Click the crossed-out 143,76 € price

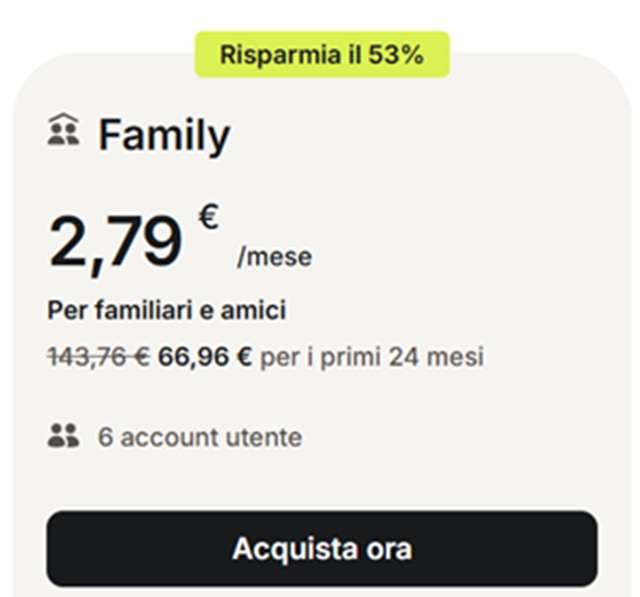pyautogui.click(x=98, y=357)
